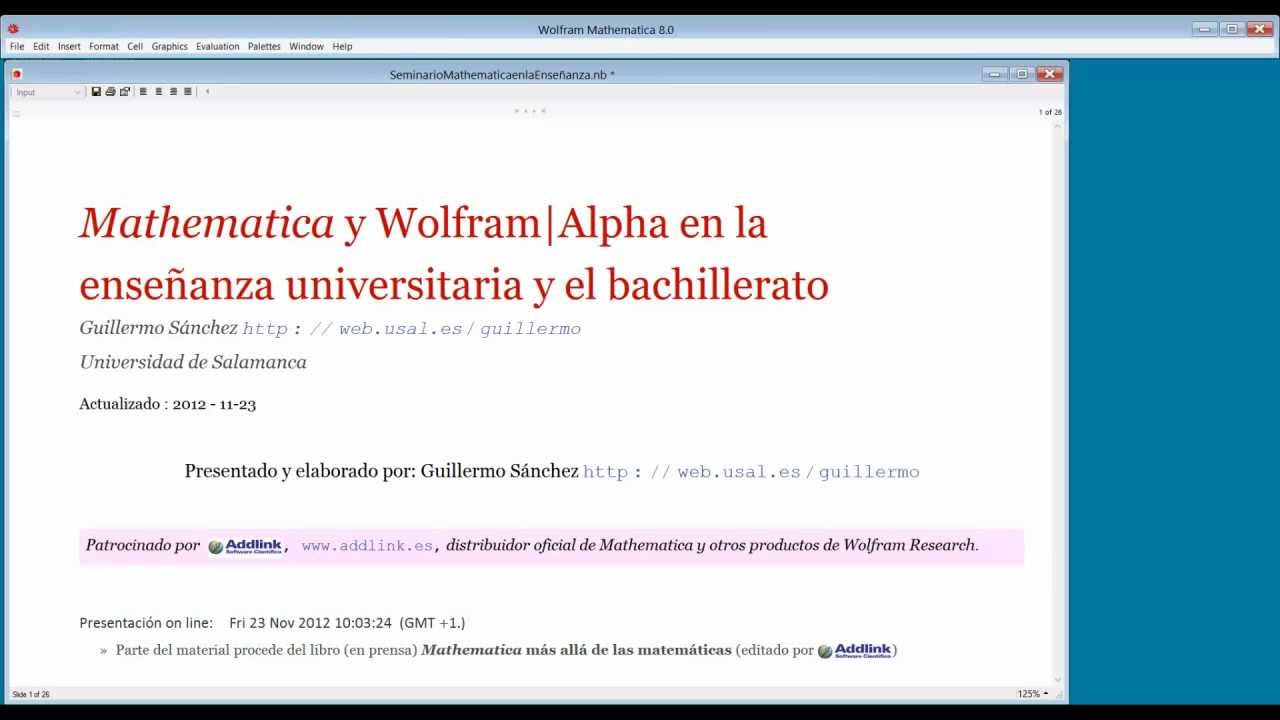Viewport: 1280px width, 720px height.
Task: Open the Palettes menu
Action: click(264, 46)
